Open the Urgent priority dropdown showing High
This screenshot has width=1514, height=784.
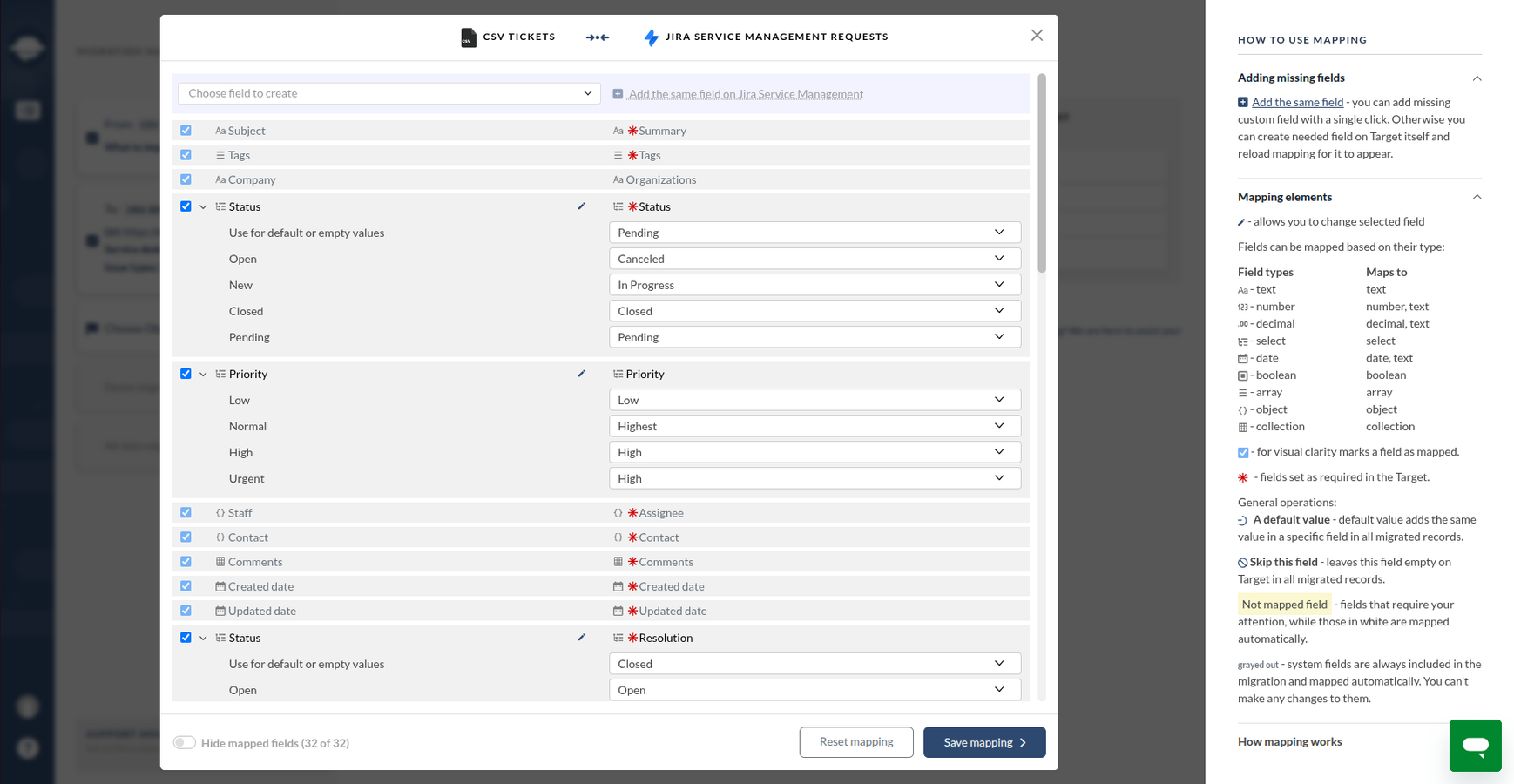point(814,478)
